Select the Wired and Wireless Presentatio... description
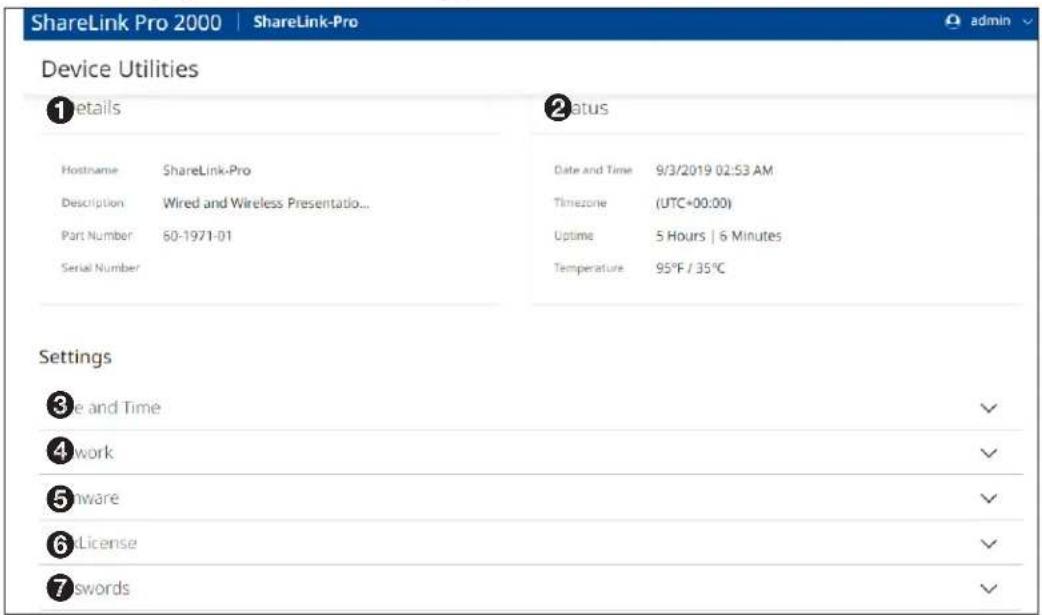Viewport: 1042px width, 615px height. [266, 203]
